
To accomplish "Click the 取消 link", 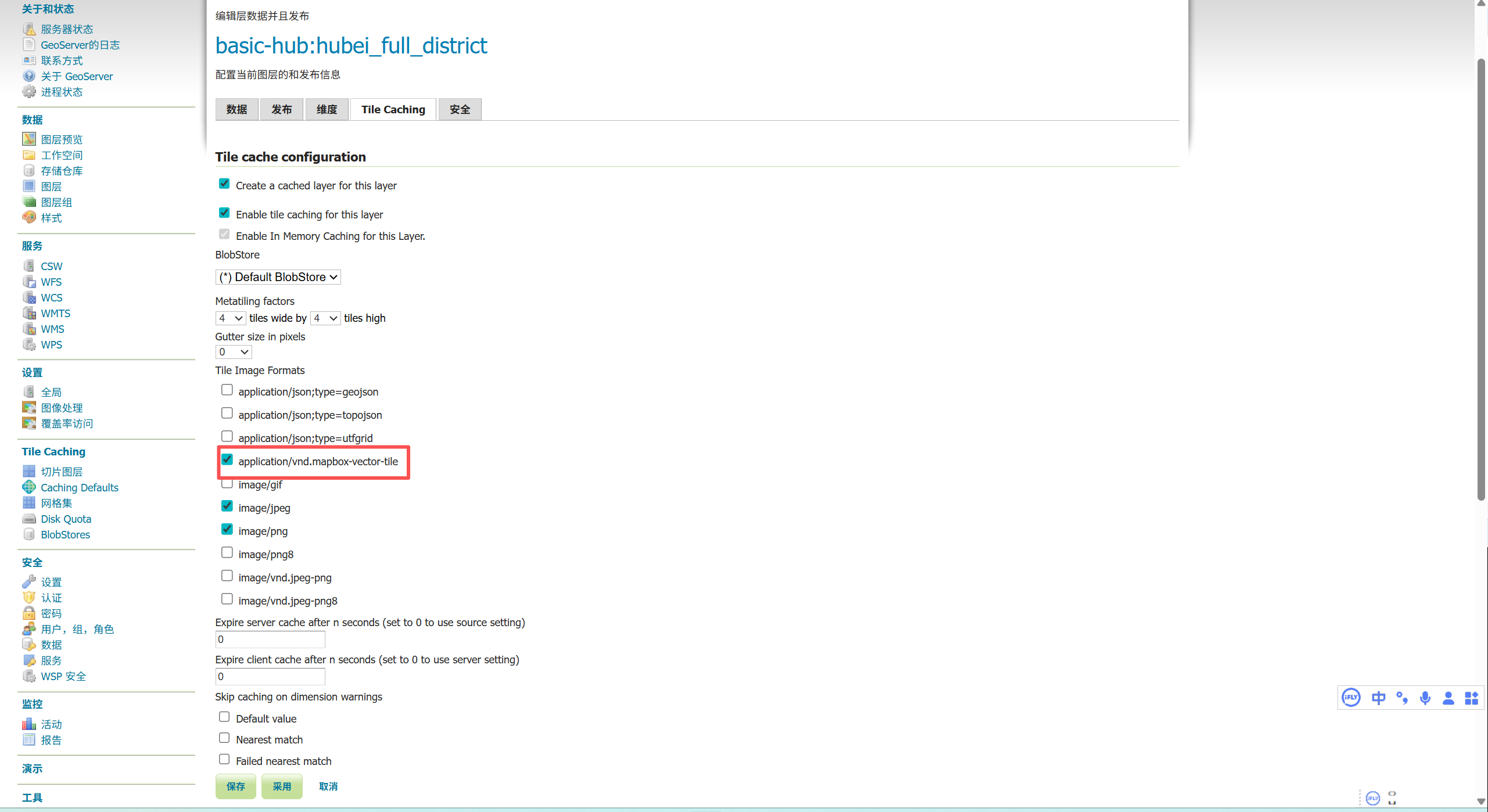I will 328,786.
